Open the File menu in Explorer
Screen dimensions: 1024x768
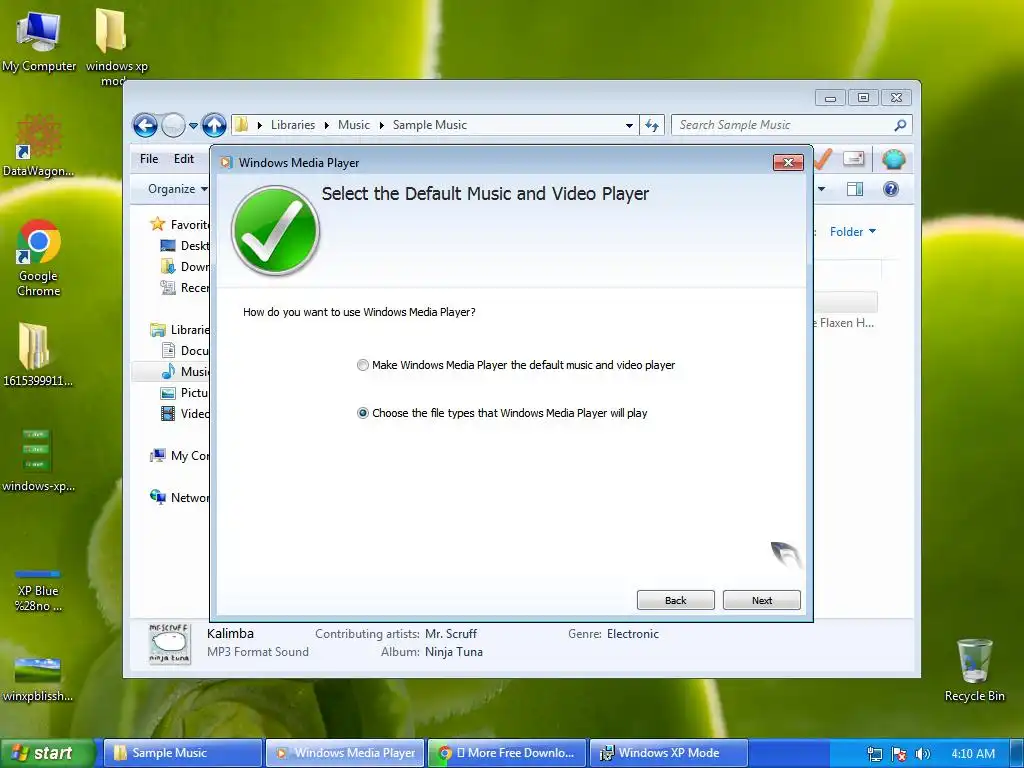149,159
